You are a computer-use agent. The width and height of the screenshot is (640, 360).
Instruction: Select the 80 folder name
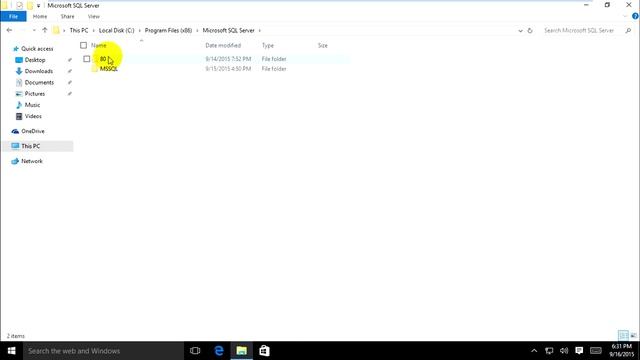(103, 59)
